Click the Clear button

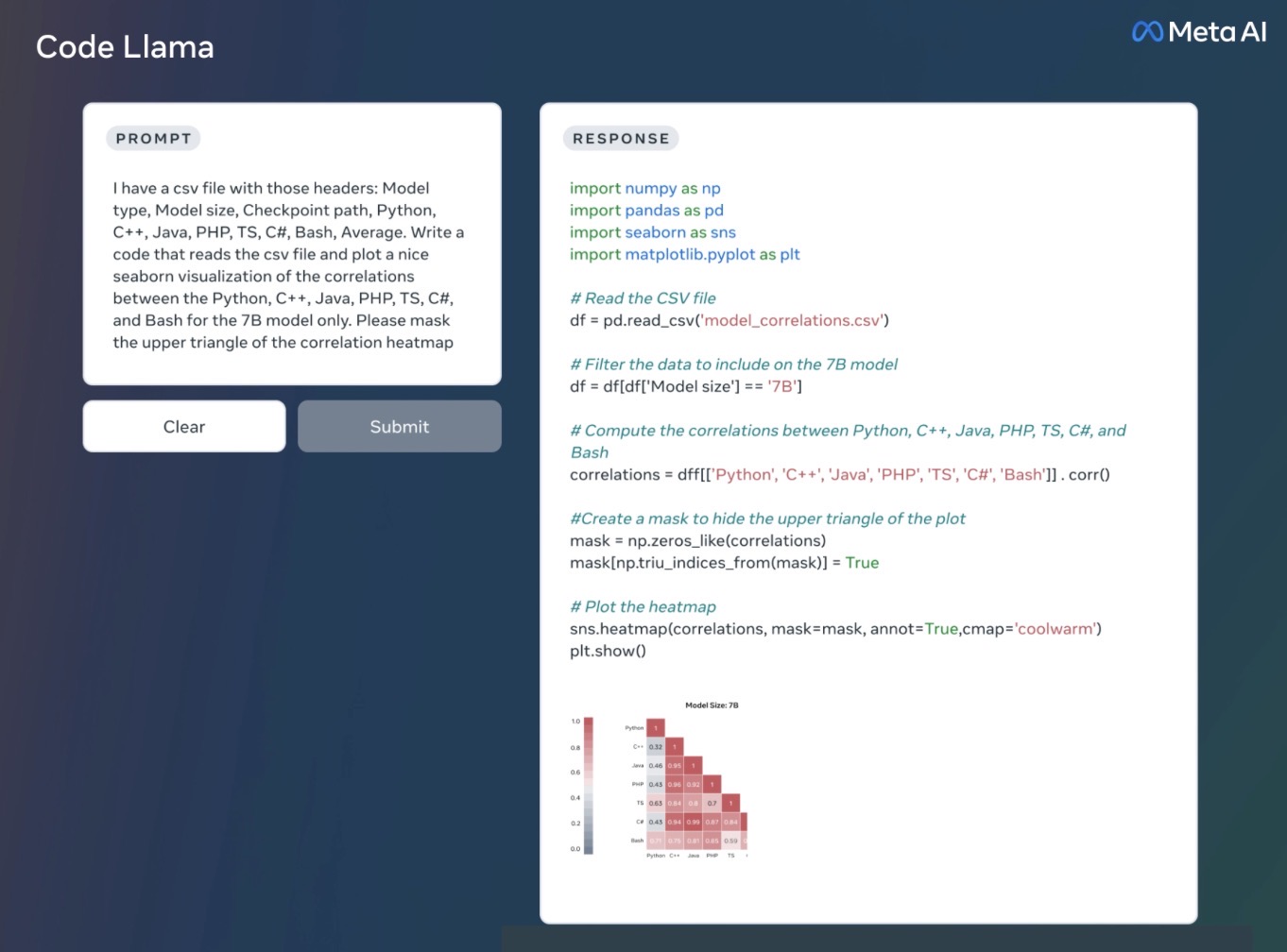pos(184,427)
